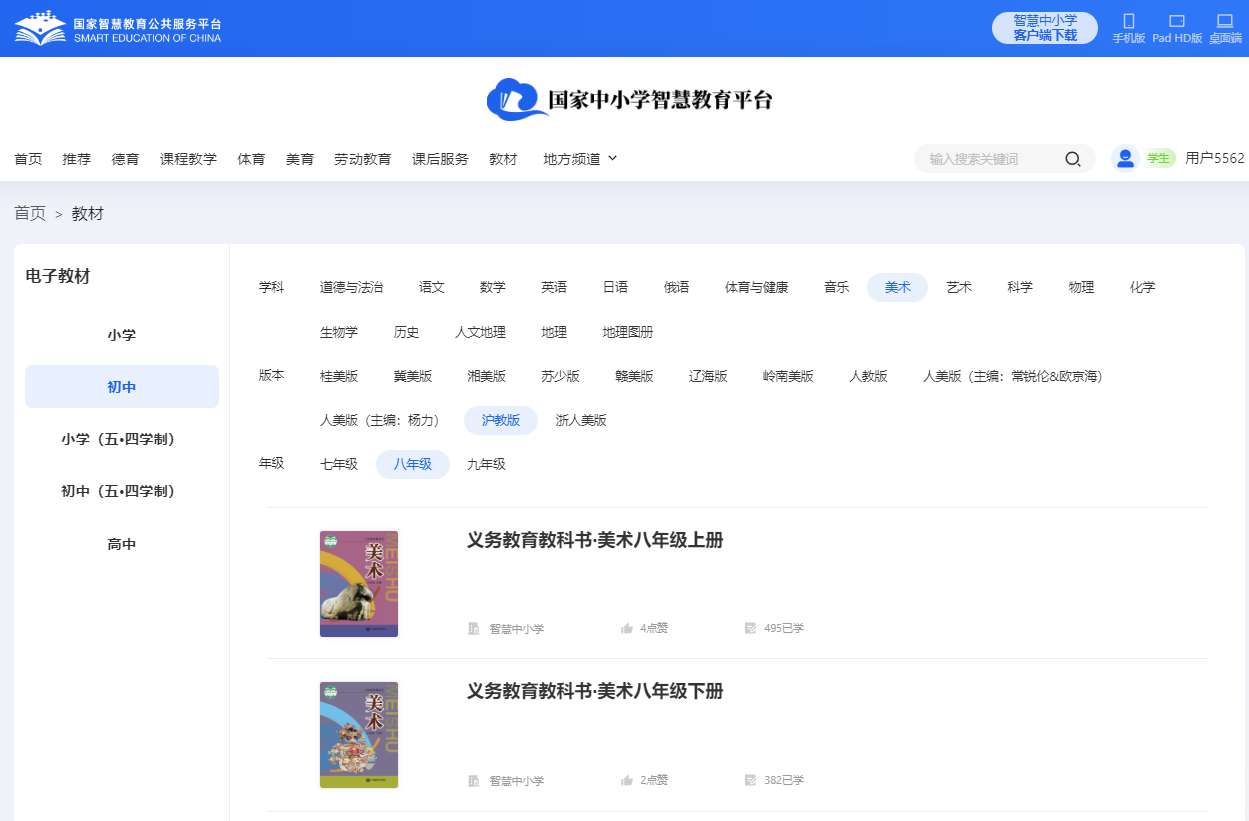Open the 美术八年级下册 cover thumbnail
Viewport: 1249px width, 821px height.
359,736
